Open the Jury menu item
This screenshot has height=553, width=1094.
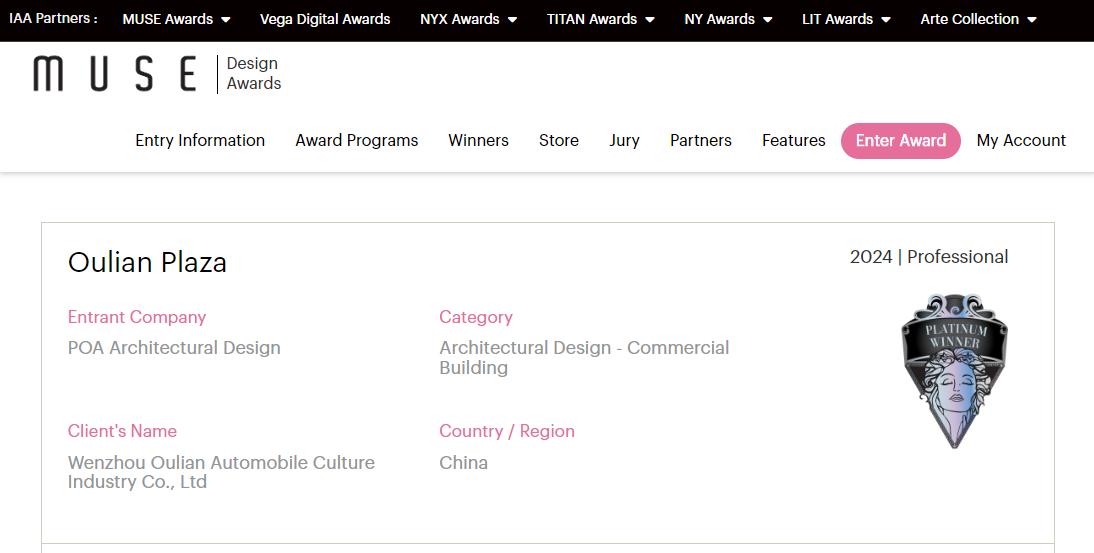coord(624,140)
